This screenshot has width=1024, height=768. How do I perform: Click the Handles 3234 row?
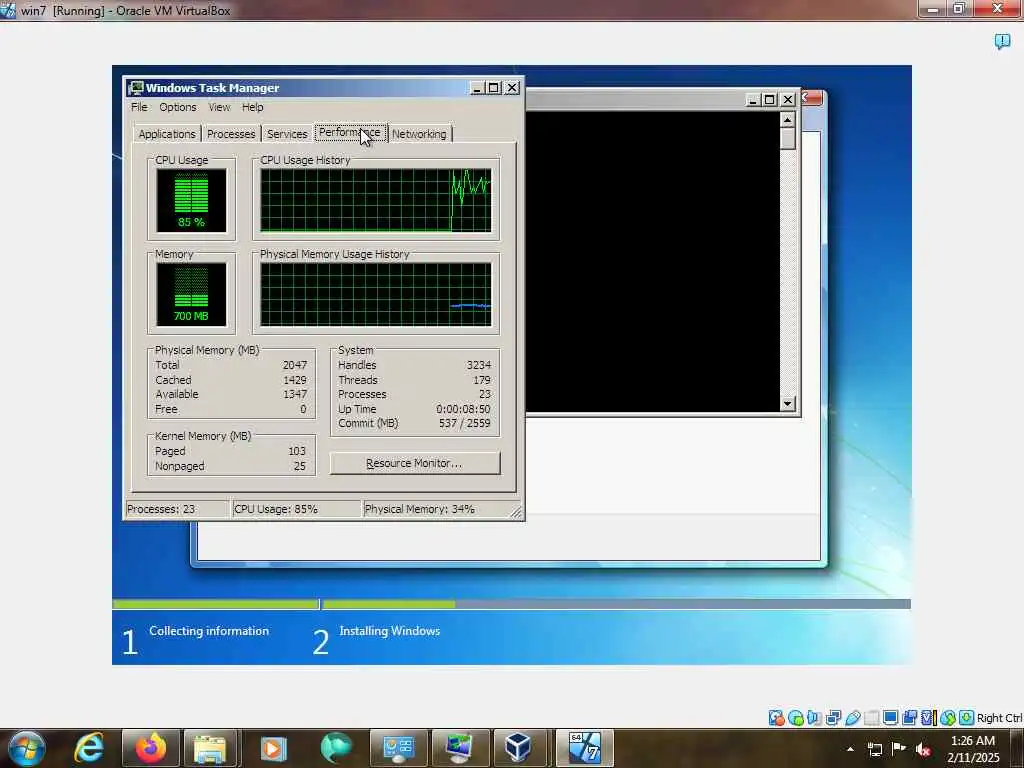[x=415, y=365]
